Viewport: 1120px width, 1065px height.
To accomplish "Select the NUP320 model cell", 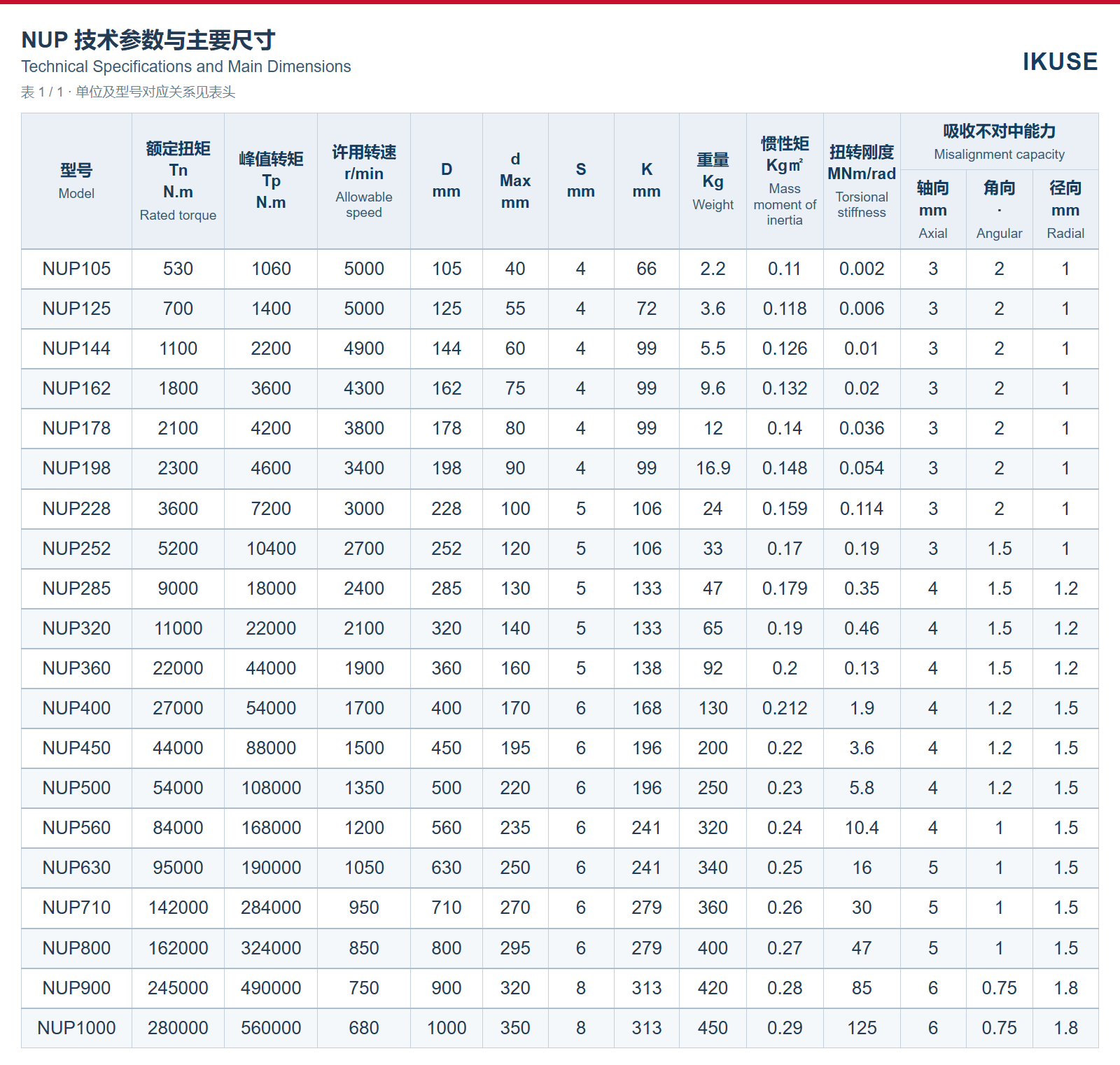I will click(76, 628).
